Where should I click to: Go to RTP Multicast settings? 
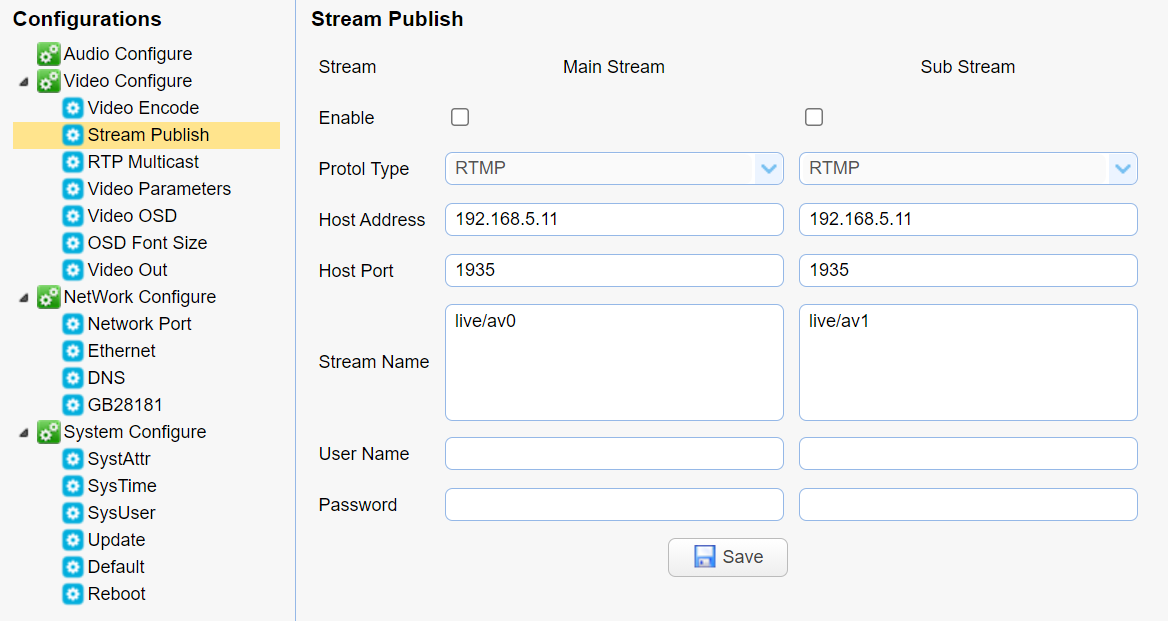pyautogui.click(x=143, y=162)
